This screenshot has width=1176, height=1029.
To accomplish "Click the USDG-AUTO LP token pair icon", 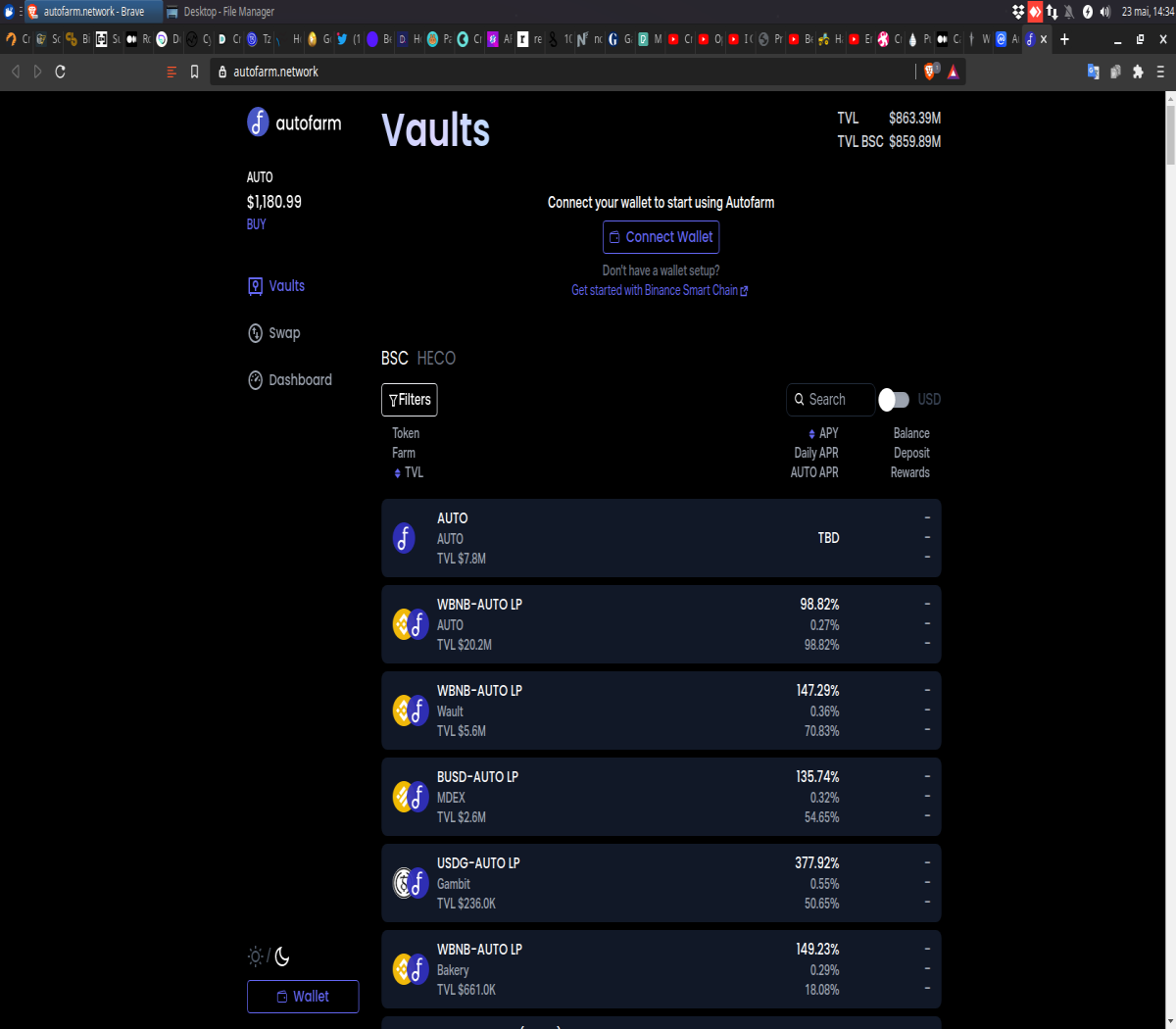I will pyautogui.click(x=411, y=883).
